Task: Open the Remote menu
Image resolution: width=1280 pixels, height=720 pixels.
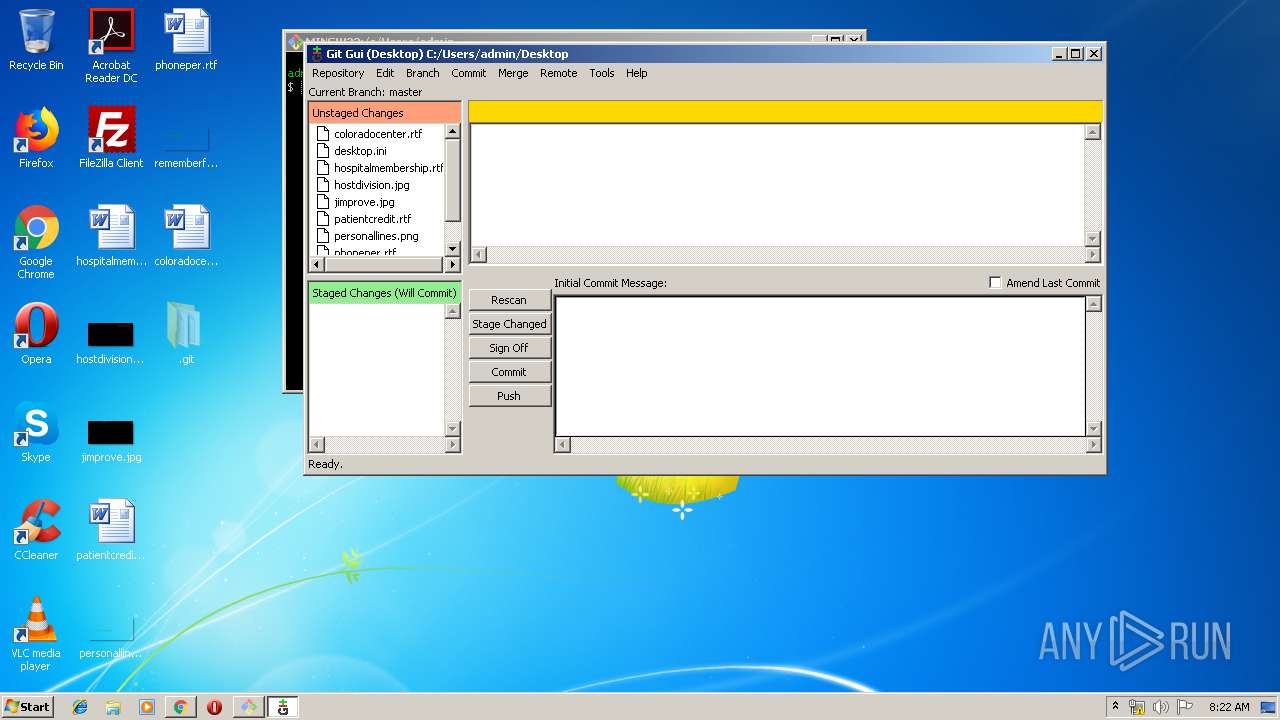Action: (558, 73)
